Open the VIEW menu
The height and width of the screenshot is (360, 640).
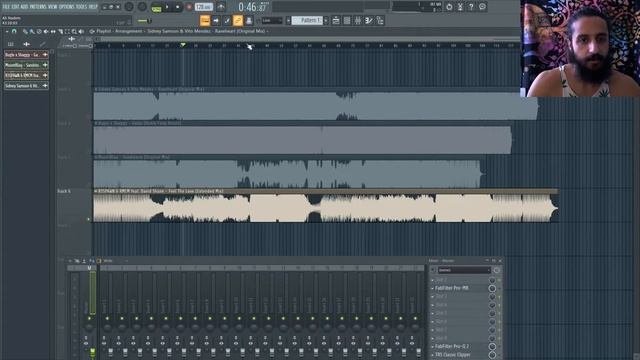point(53,7)
